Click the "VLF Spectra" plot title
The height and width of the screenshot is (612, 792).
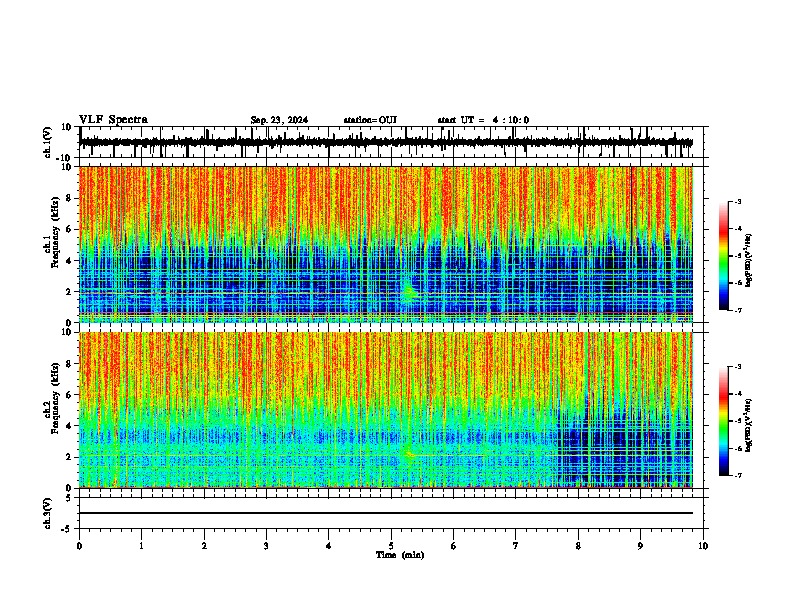(113, 120)
